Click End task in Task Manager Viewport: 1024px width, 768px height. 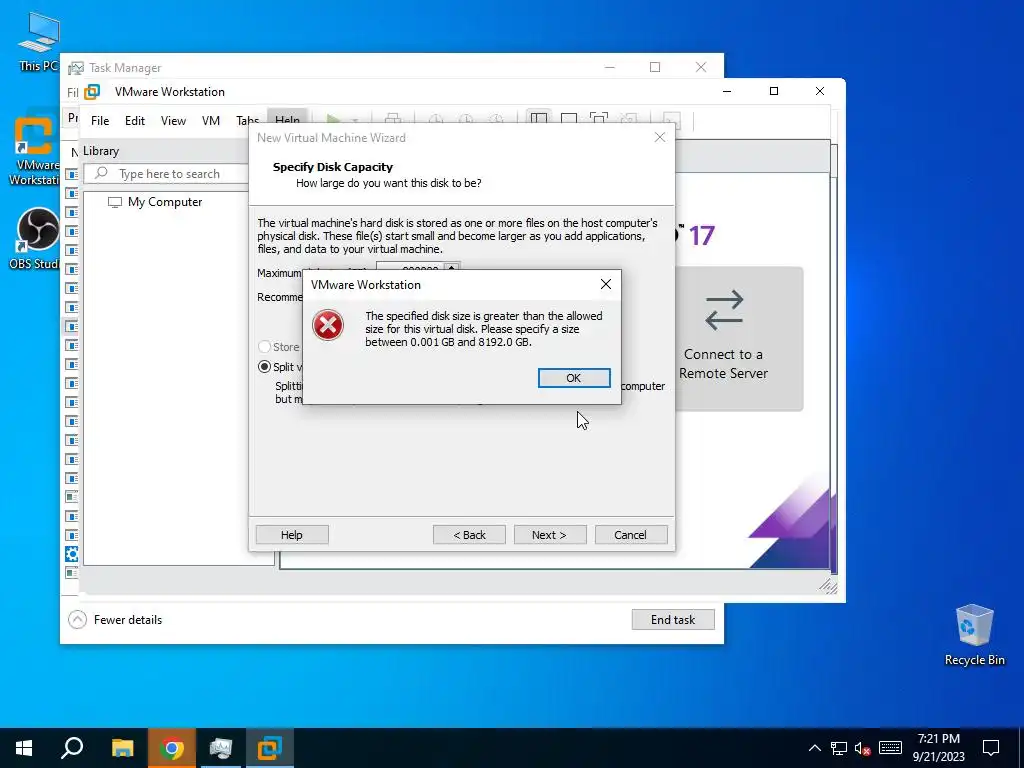pyautogui.click(x=673, y=620)
